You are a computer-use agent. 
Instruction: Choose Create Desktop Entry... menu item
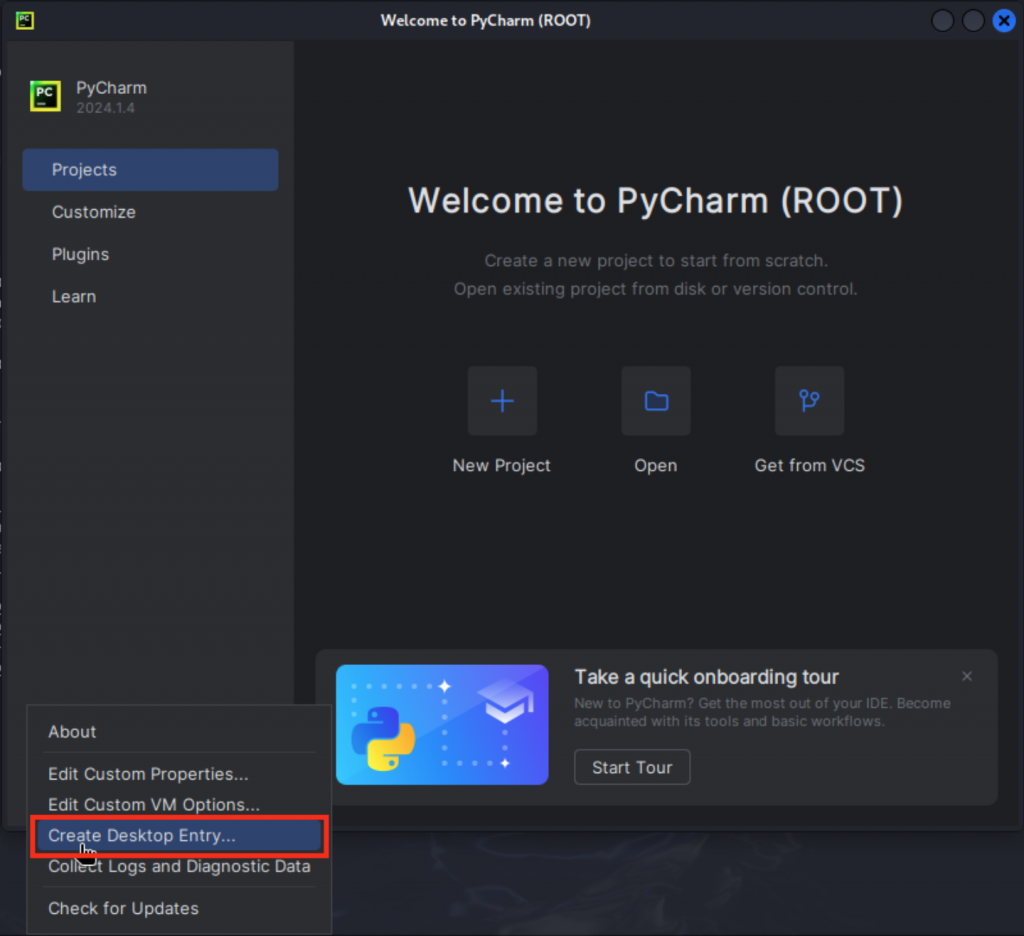[179, 835]
